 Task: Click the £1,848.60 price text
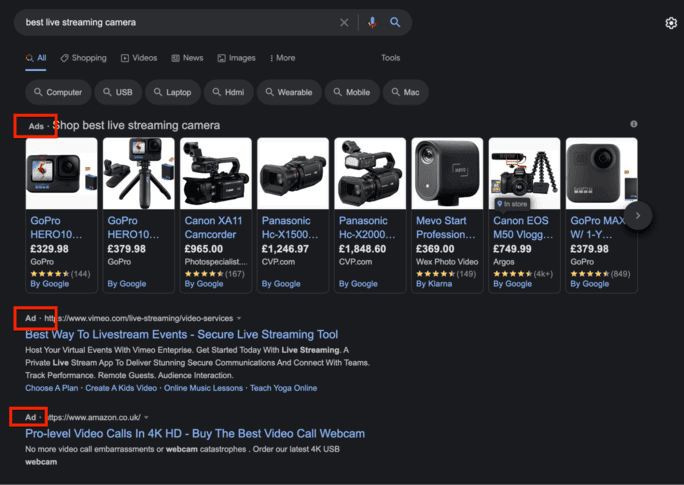363,249
